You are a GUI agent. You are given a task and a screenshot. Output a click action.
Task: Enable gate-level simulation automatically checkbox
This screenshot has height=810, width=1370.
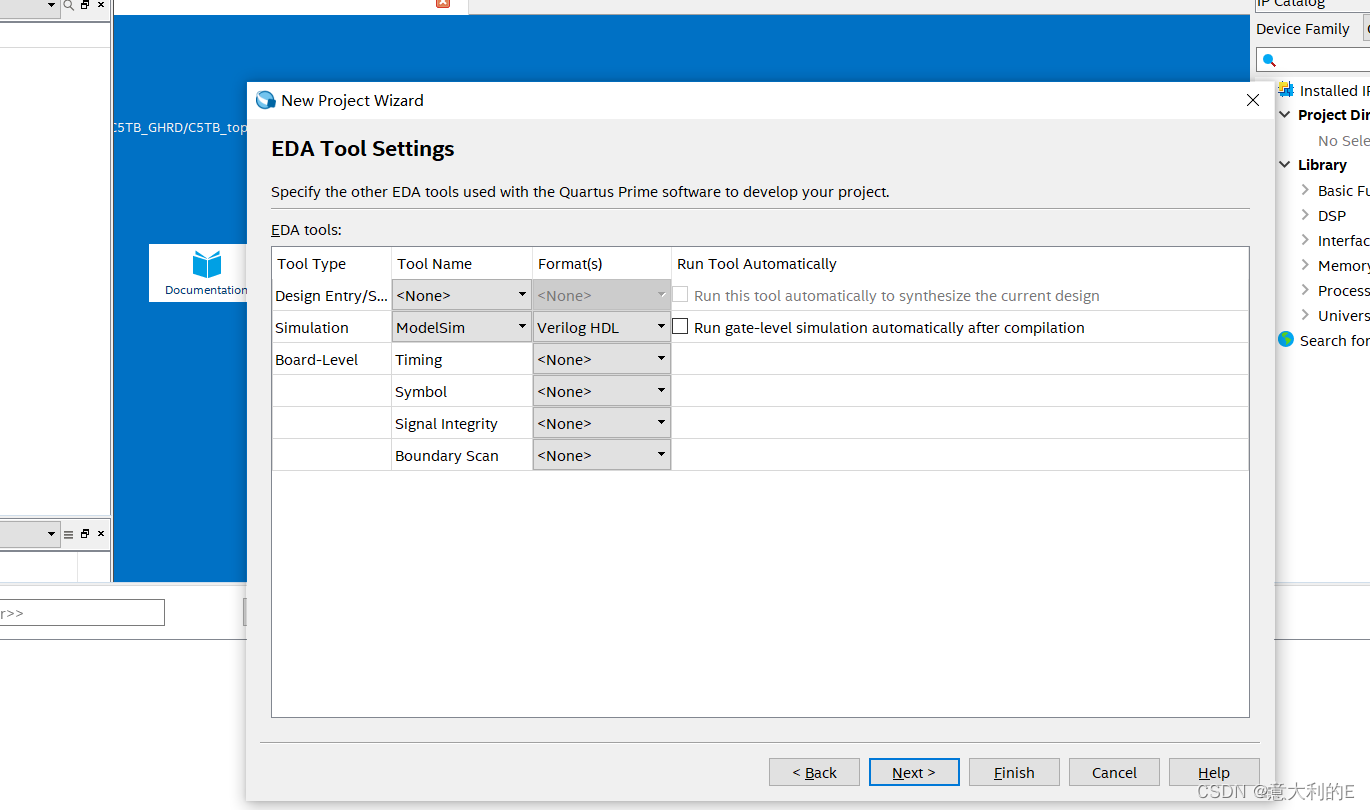point(680,327)
